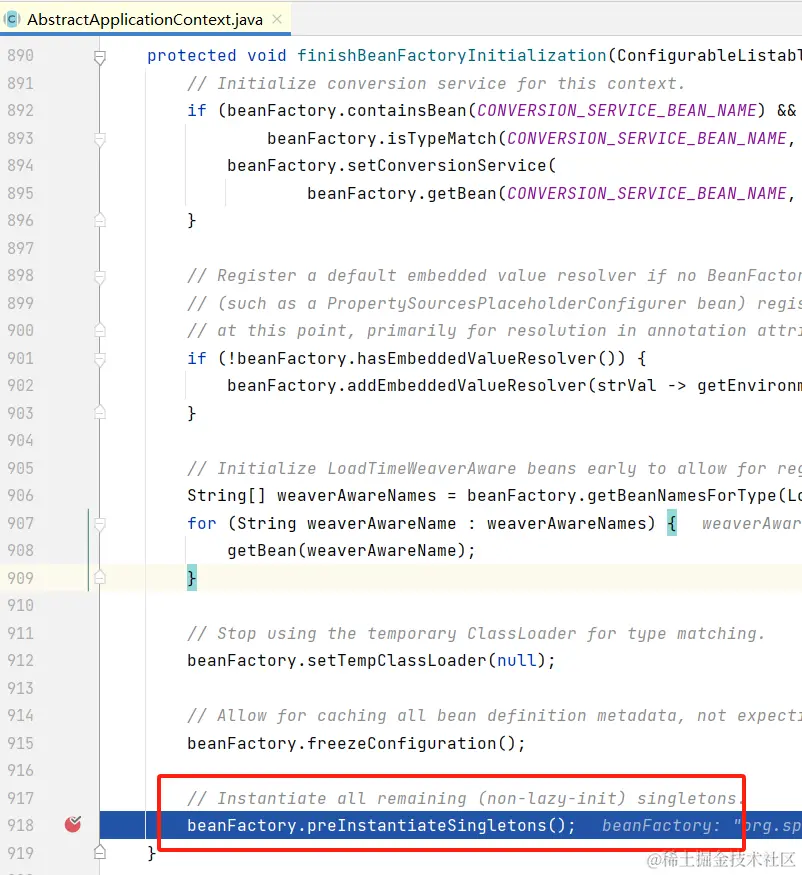Click the fold-end marker next to line 919
The image size is (802, 875).
99,852
